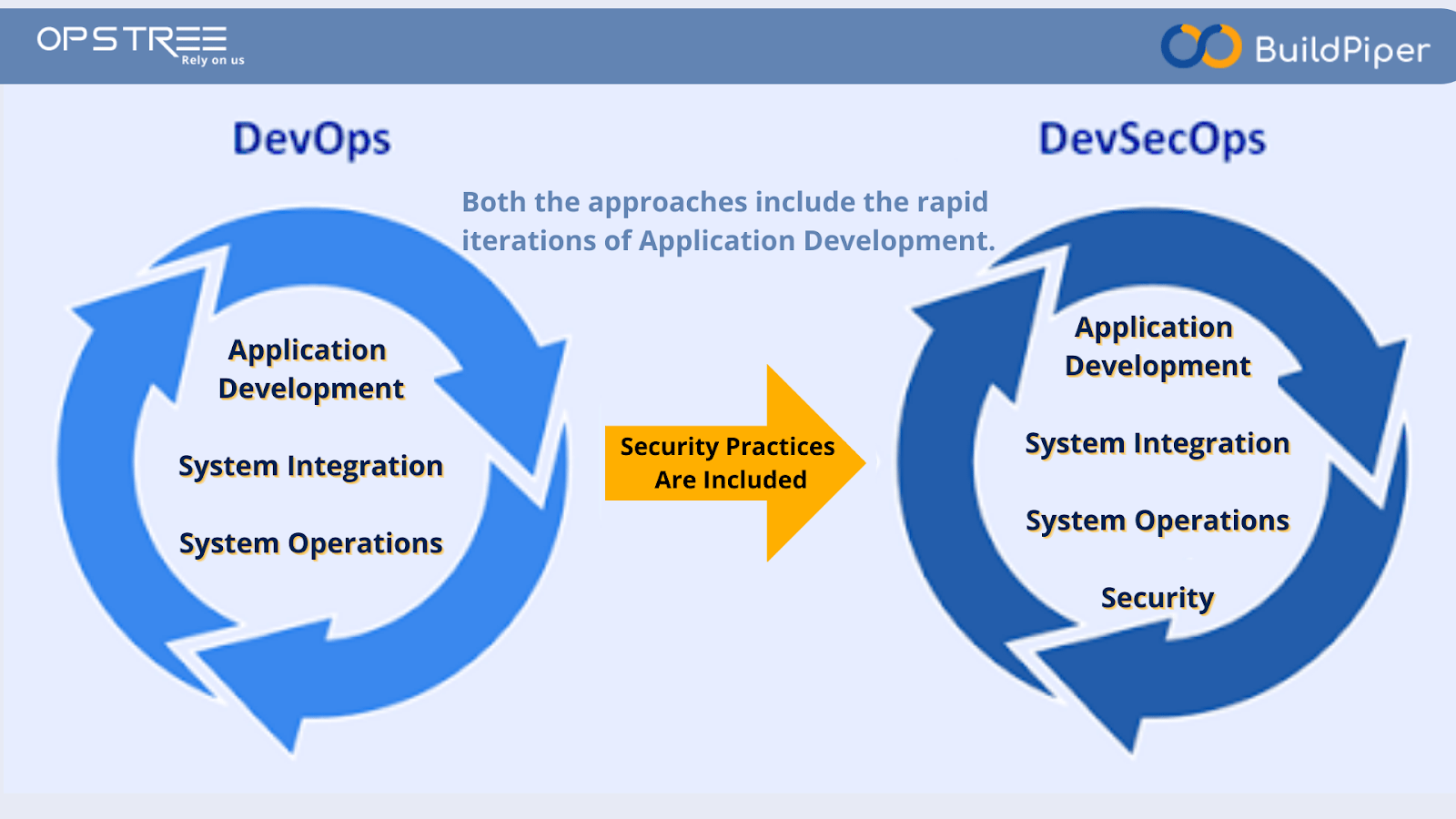Screen dimensions: 1456x819
Task: Click the Rely on us tagline
Action: 212,58
